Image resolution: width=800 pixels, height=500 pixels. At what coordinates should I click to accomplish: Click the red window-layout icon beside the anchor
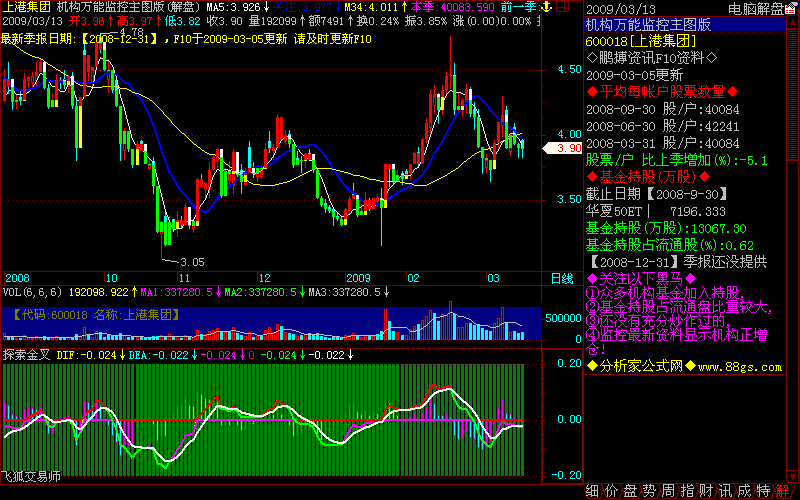coord(562,7)
